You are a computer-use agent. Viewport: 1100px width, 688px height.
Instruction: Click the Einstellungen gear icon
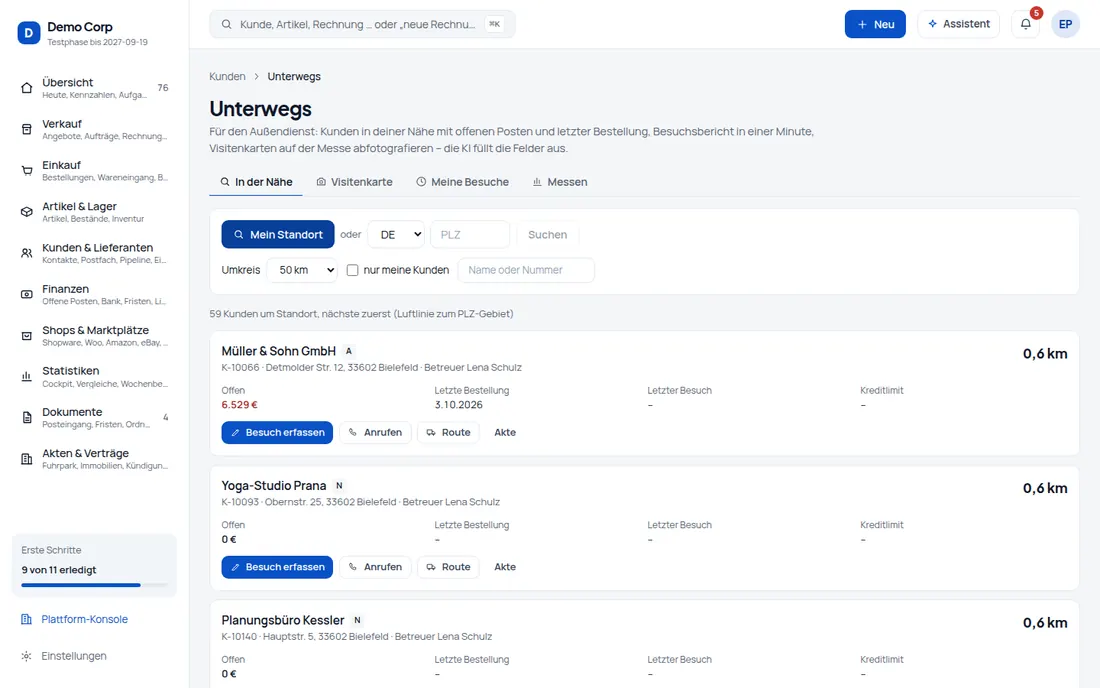pyautogui.click(x=26, y=656)
